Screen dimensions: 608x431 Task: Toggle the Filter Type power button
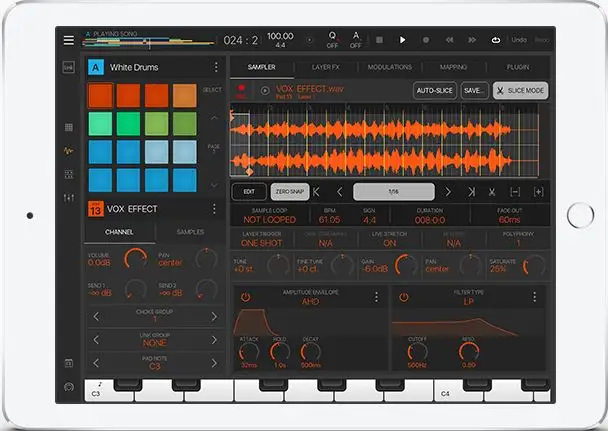pyautogui.click(x=404, y=297)
